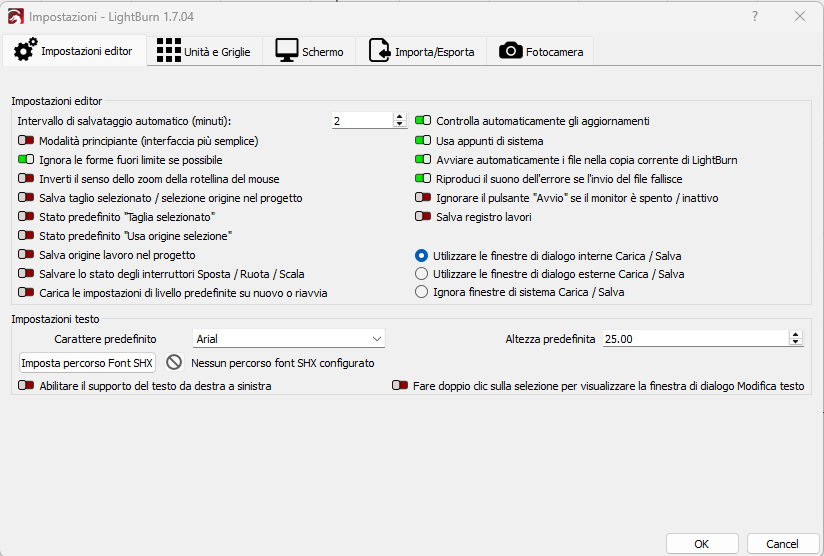
Task: Click the Imposta percorso Font SHX button
Action: coord(88,363)
